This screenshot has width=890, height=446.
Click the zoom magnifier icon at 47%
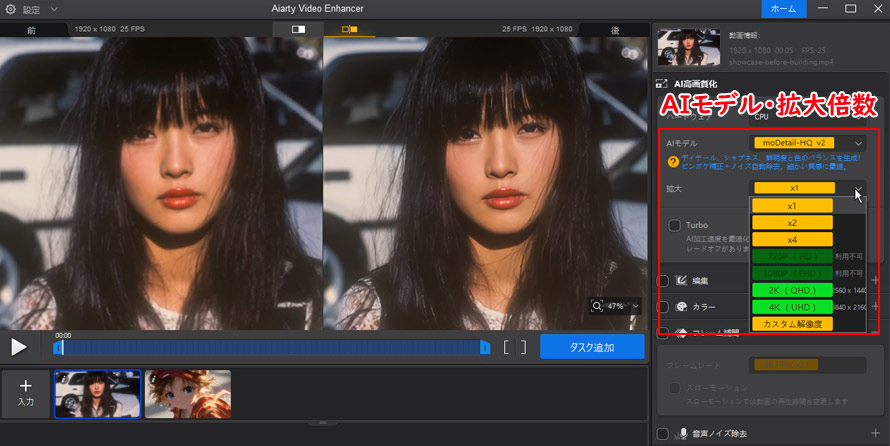[597, 306]
